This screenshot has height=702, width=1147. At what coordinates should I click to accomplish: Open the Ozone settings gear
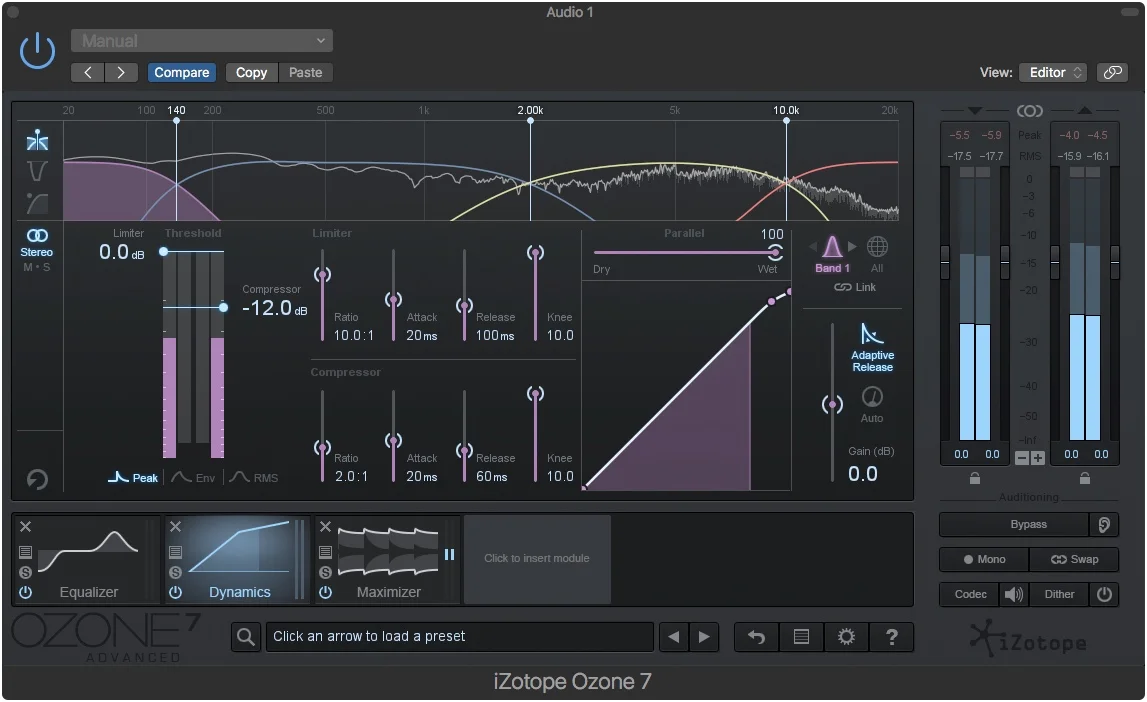[x=846, y=637]
